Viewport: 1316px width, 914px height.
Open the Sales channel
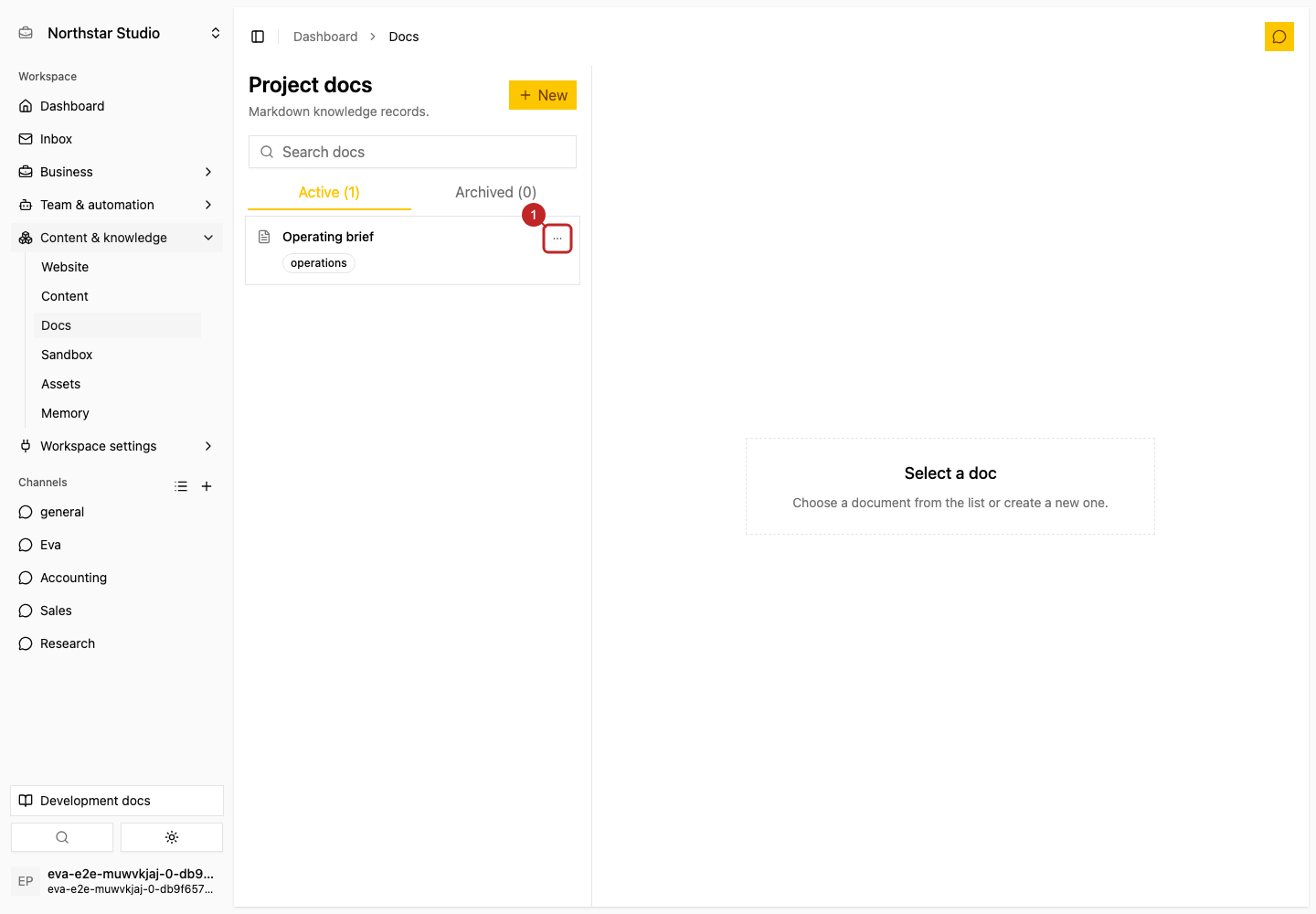(117, 611)
